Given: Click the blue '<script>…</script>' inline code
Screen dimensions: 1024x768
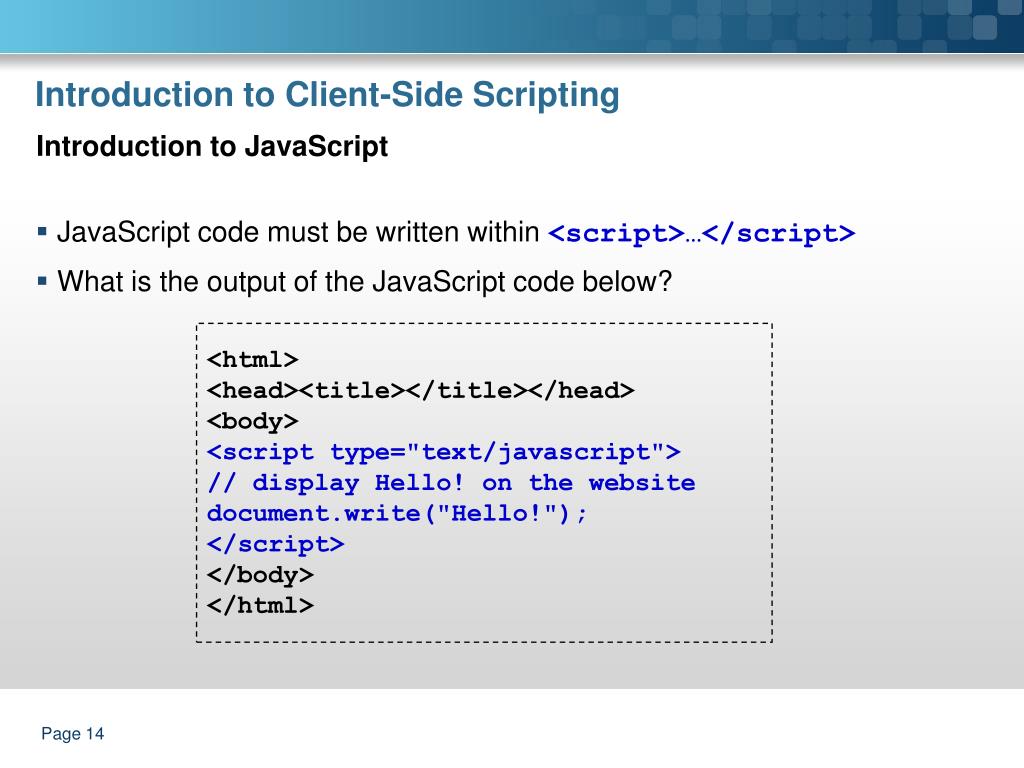Looking at the screenshot, I should tap(701, 233).
